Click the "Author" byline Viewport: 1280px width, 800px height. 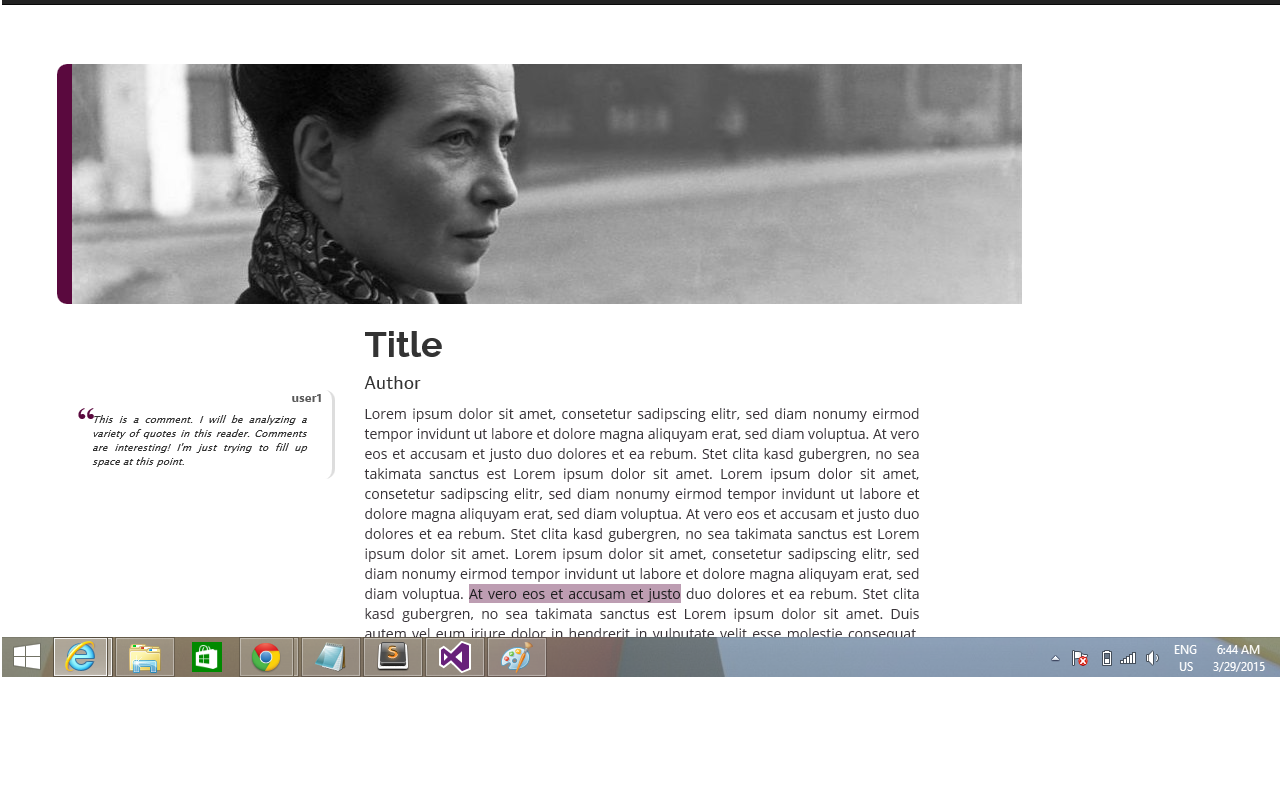coord(392,383)
